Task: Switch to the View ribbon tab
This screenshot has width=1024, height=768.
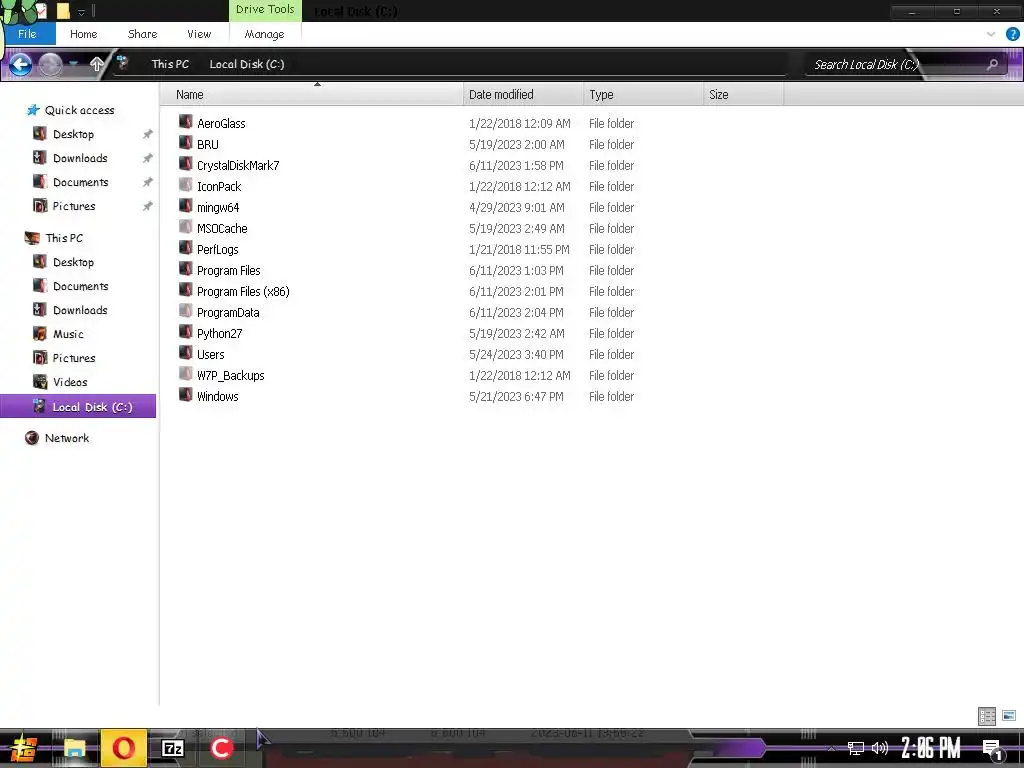Action: [199, 34]
